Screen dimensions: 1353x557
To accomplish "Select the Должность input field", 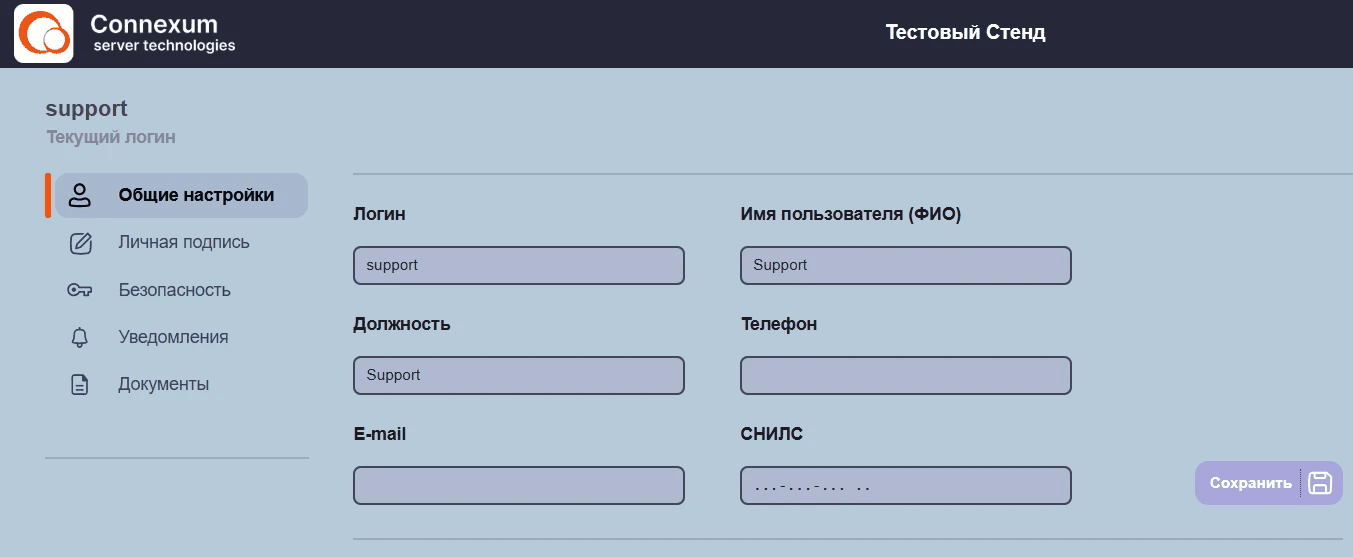I will tap(519, 375).
